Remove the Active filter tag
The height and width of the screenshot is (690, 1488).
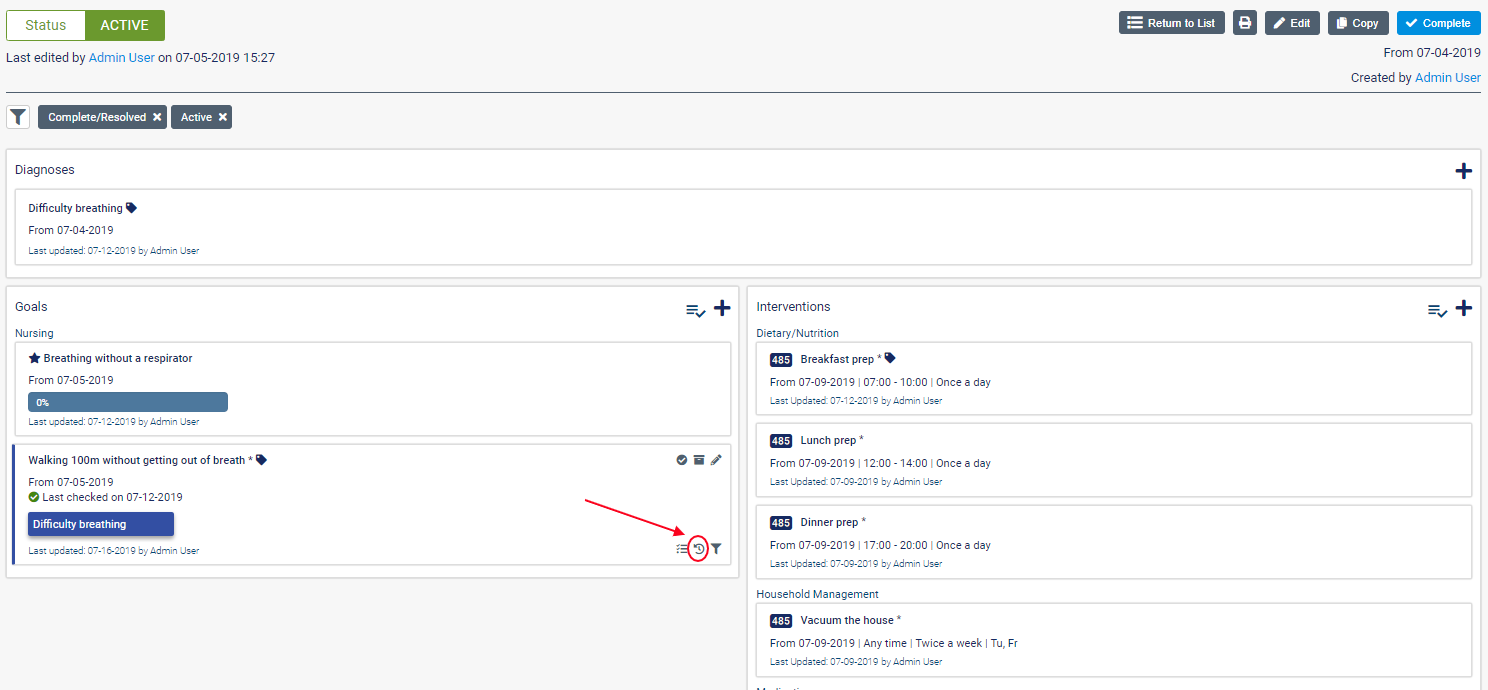pyautogui.click(x=223, y=118)
